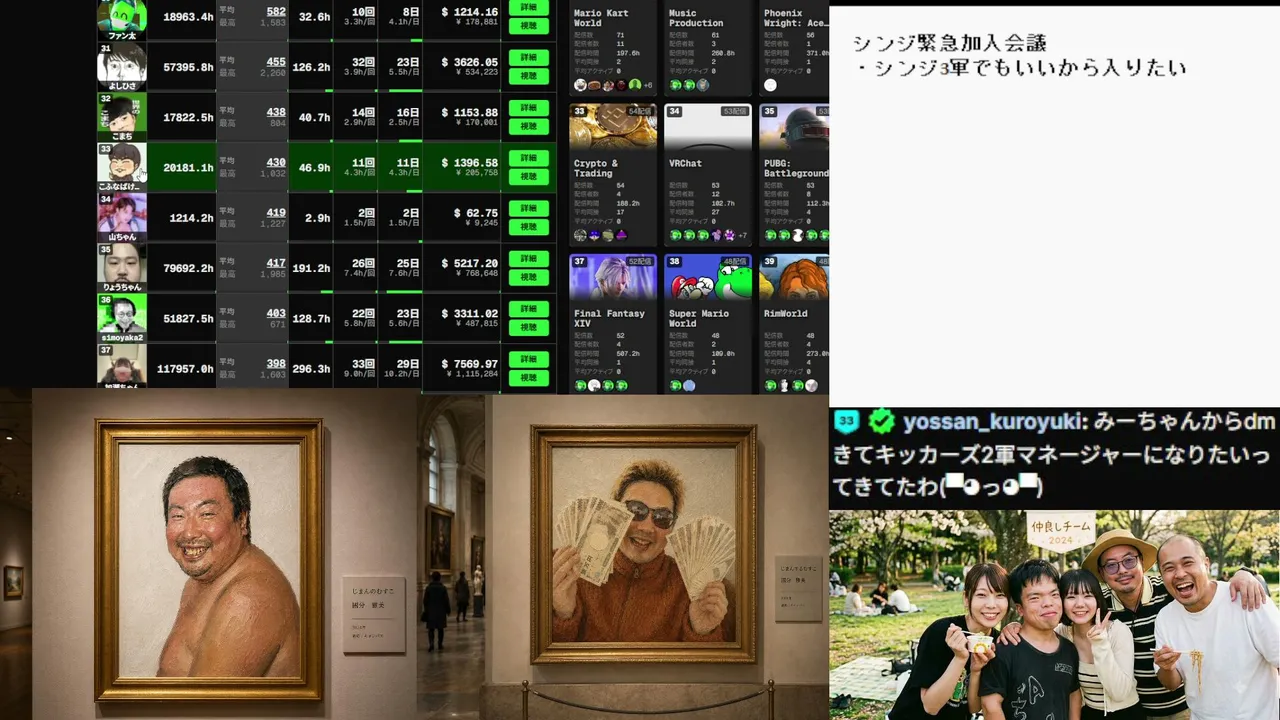
Task: Click the underlined average viewers 398
Action: point(276,363)
